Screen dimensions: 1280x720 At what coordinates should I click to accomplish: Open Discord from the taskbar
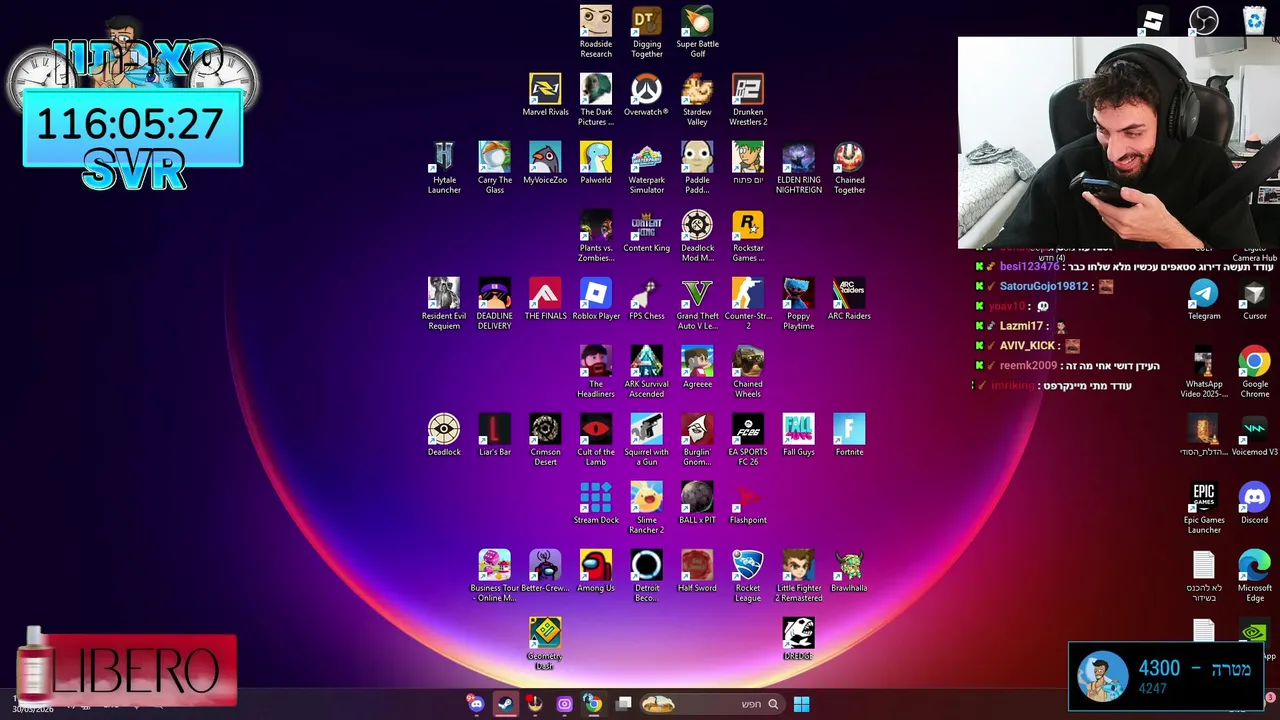coord(476,704)
